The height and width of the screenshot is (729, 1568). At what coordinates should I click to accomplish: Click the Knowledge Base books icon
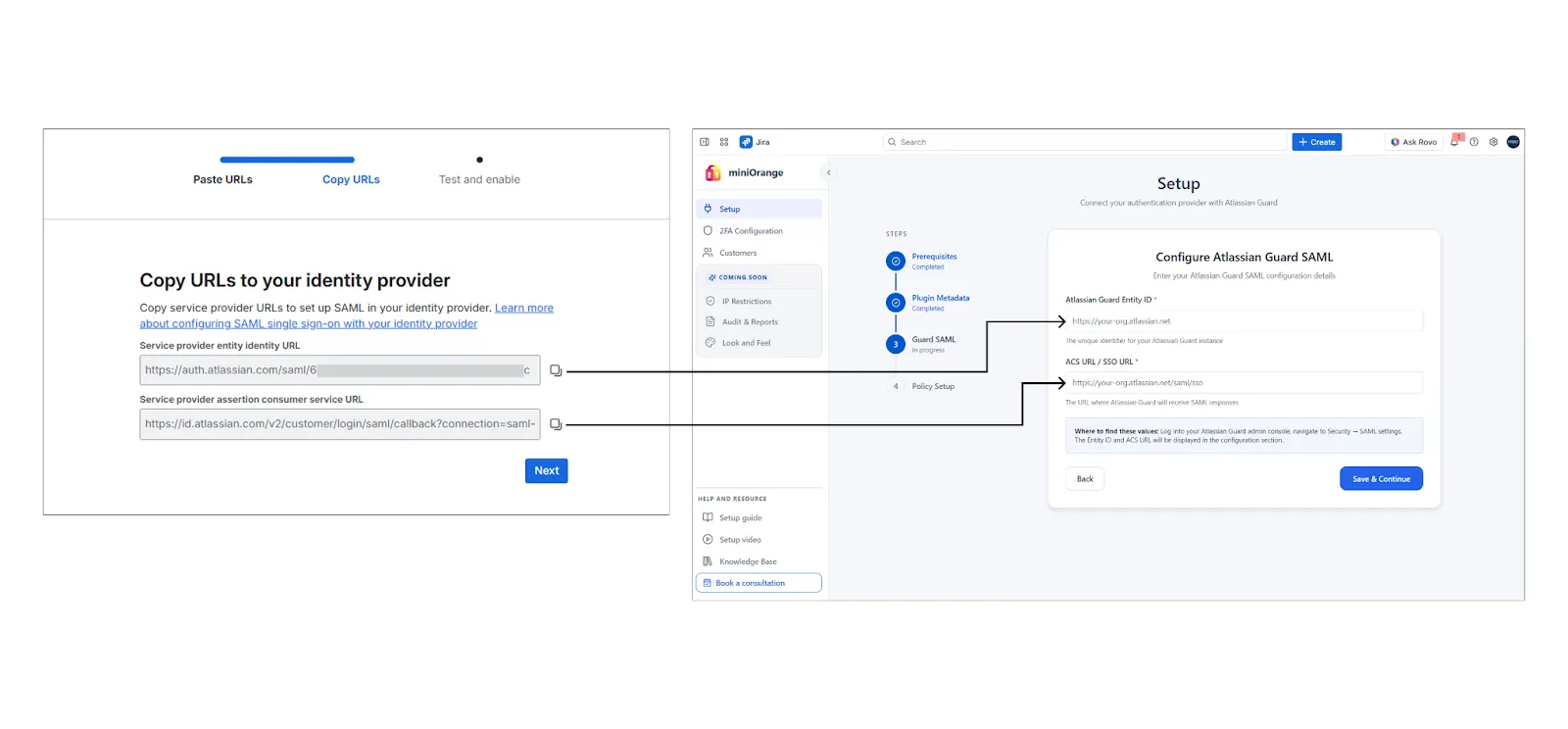708,561
